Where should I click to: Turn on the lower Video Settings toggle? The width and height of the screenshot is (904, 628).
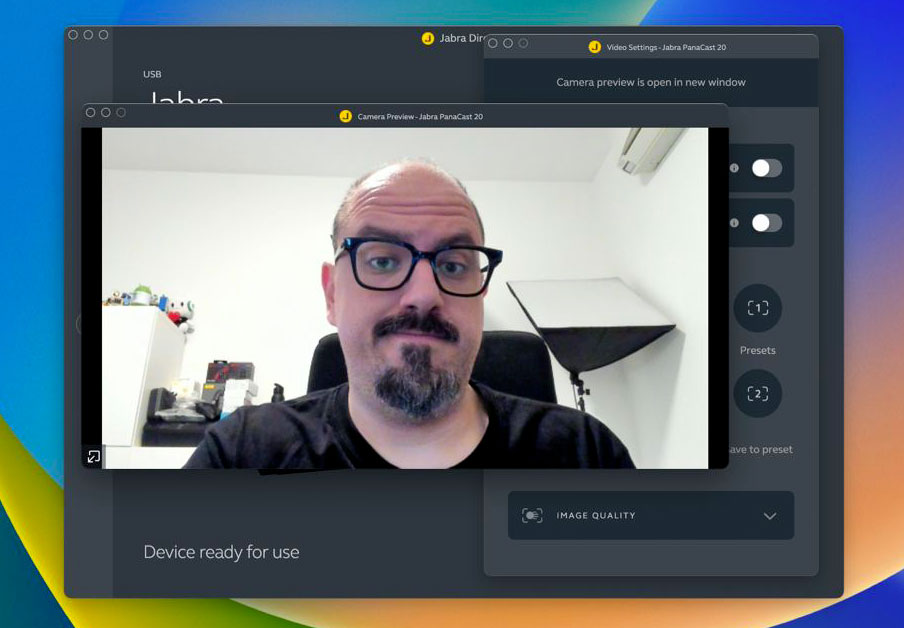[767, 223]
